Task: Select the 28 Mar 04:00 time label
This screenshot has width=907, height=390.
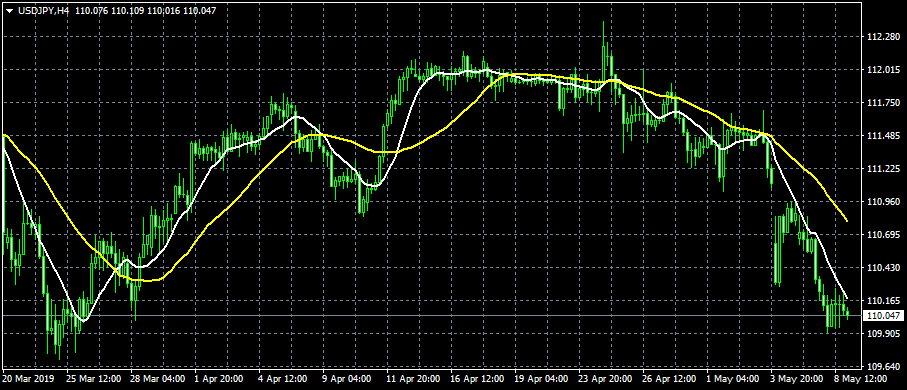Action: point(158,379)
